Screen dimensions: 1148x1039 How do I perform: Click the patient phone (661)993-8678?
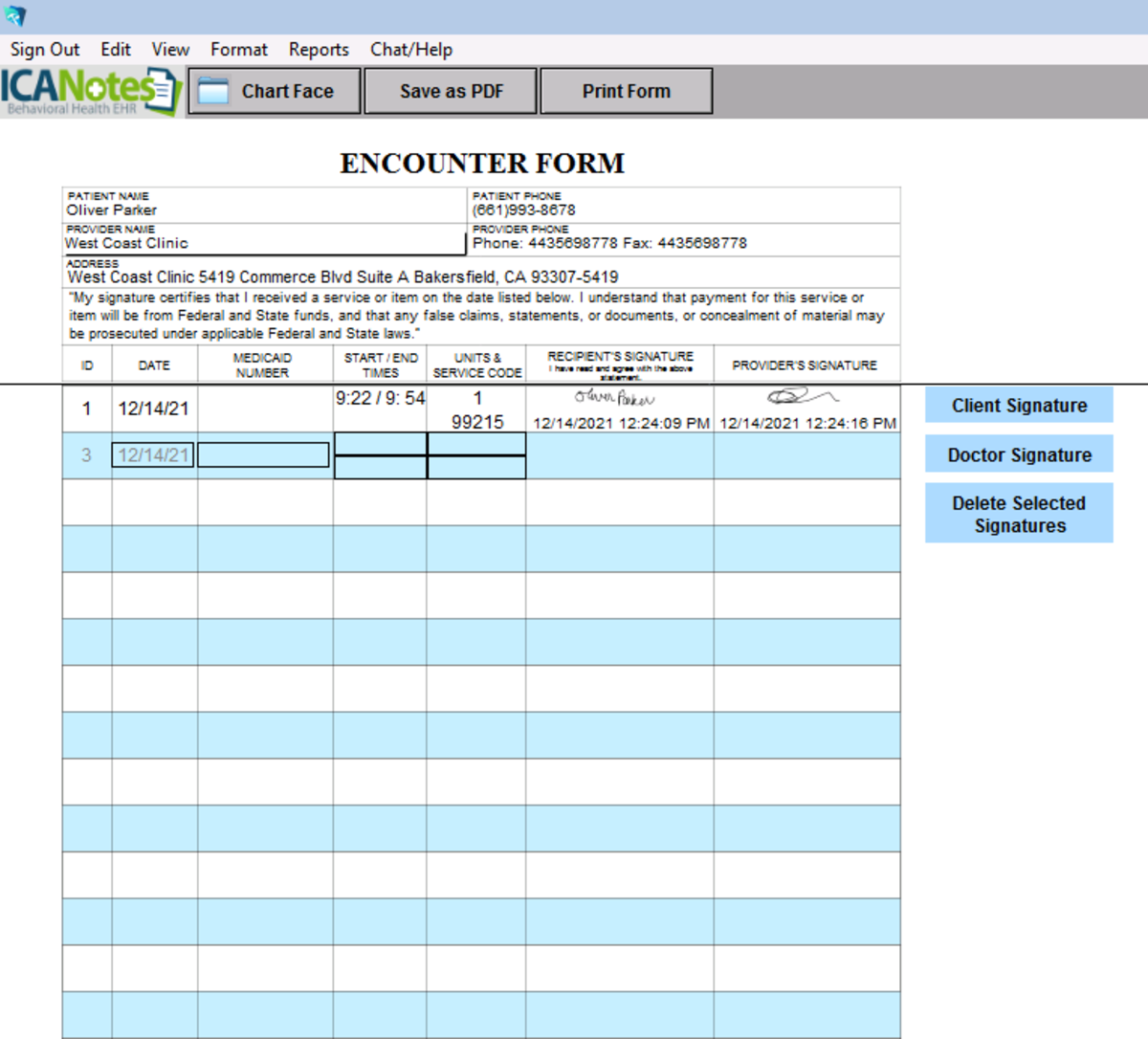click(524, 210)
